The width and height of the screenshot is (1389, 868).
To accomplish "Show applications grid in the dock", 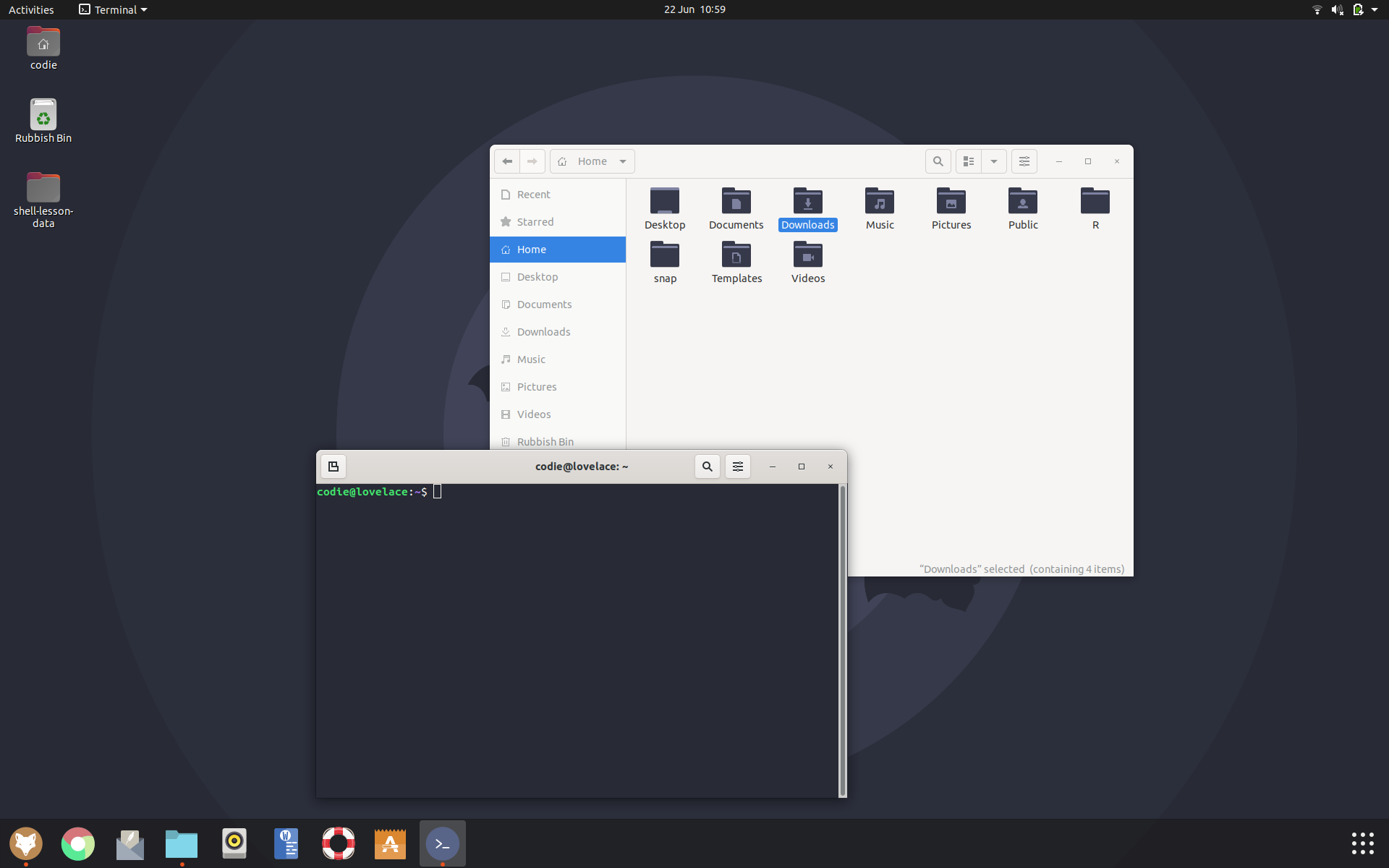I will tap(1363, 843).
